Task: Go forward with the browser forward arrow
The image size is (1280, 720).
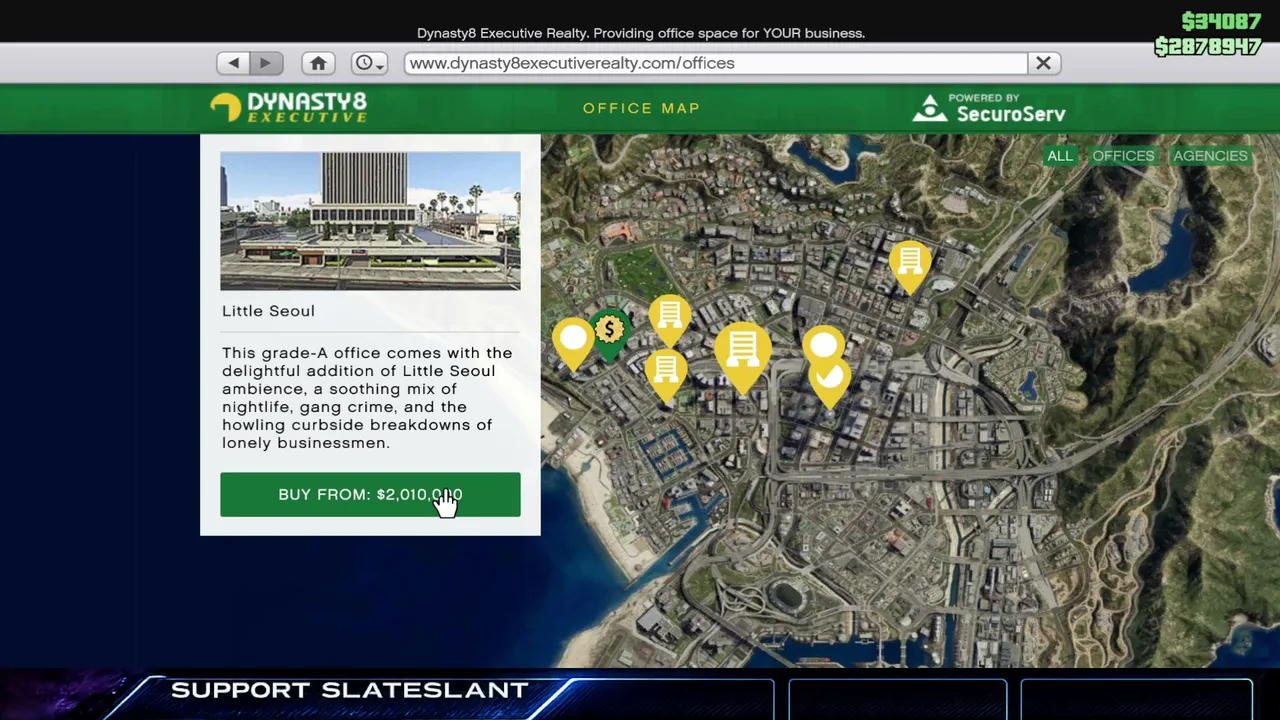Action: point(265,63)
